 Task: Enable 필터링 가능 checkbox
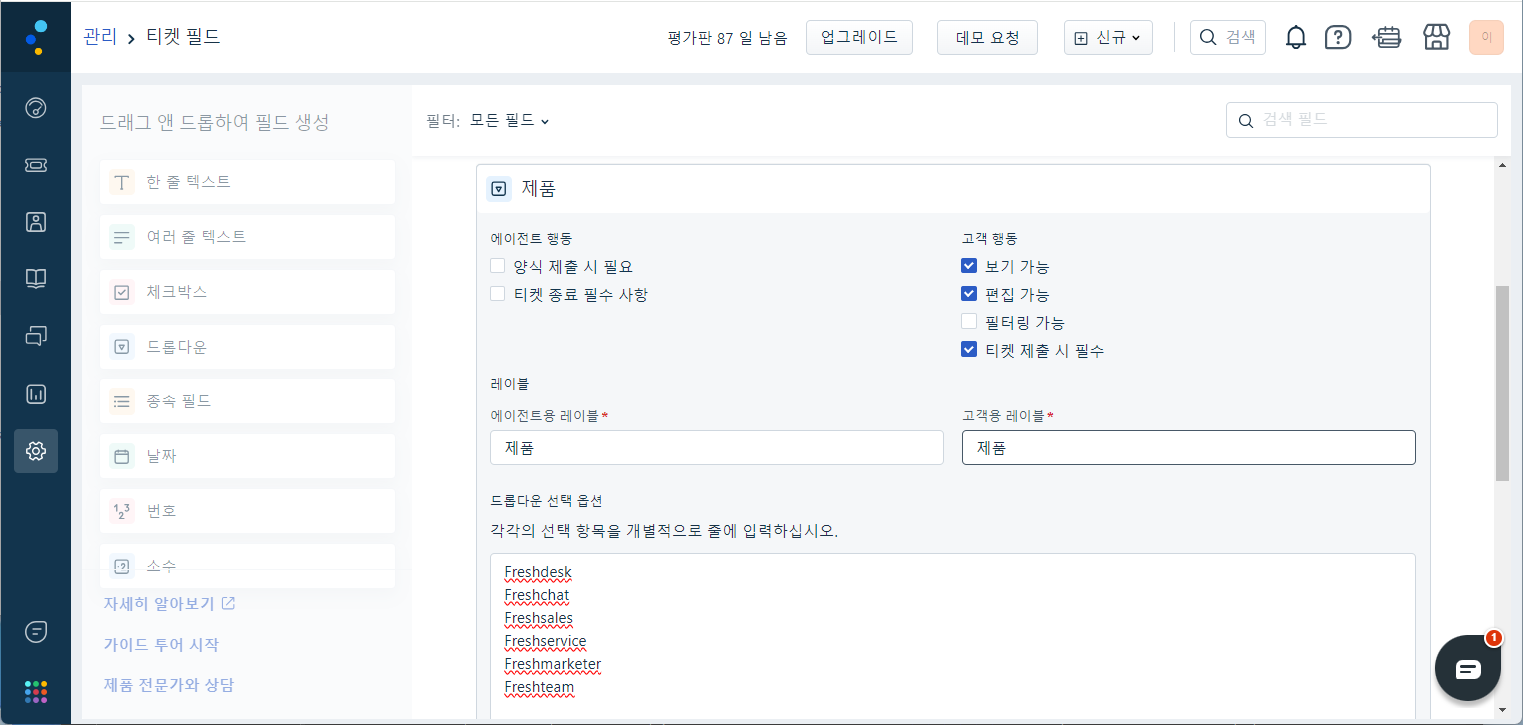pyautogui.click(x=968, y=322)
